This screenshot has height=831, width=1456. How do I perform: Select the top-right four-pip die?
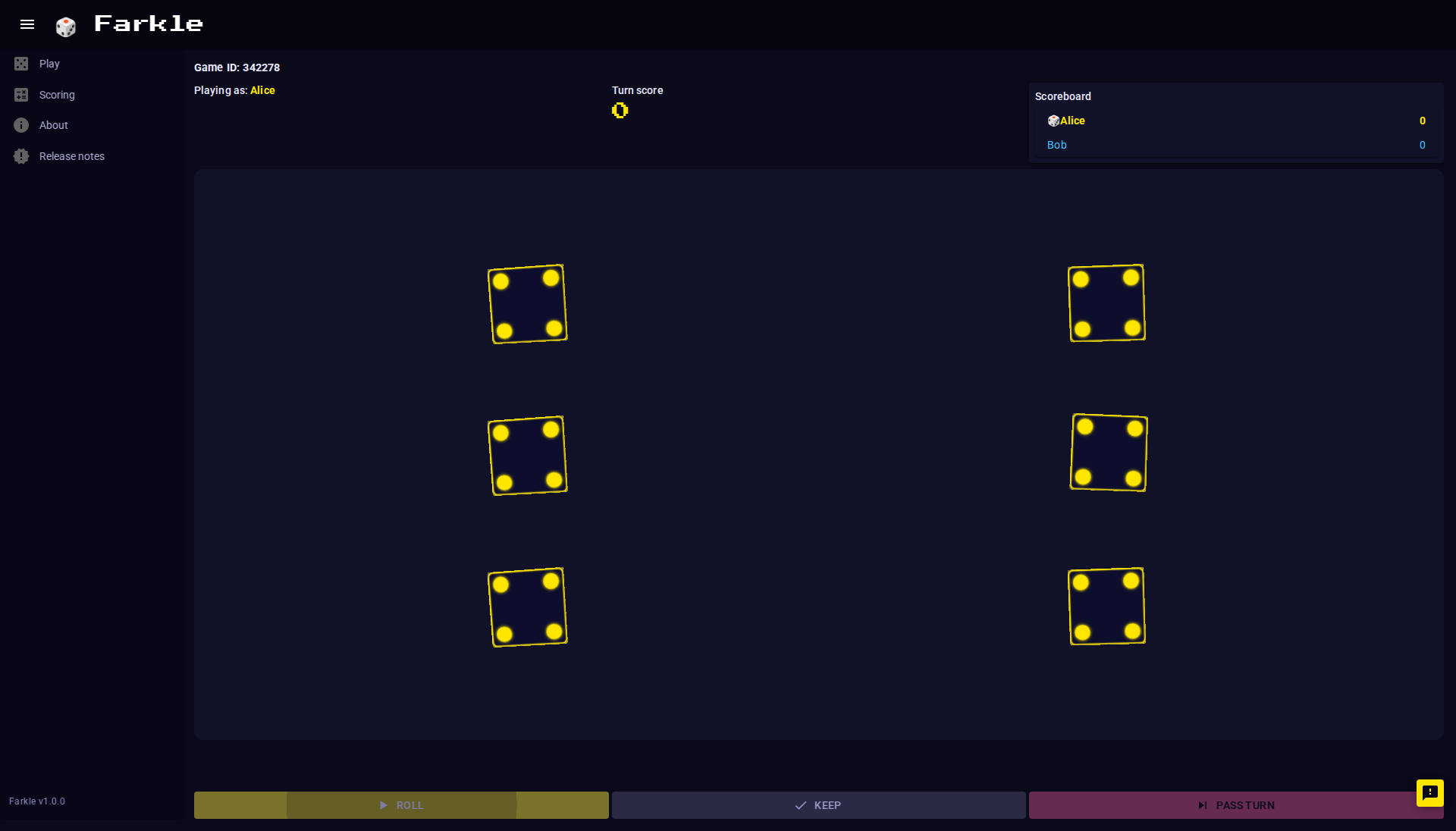[x=1106, y=303]
